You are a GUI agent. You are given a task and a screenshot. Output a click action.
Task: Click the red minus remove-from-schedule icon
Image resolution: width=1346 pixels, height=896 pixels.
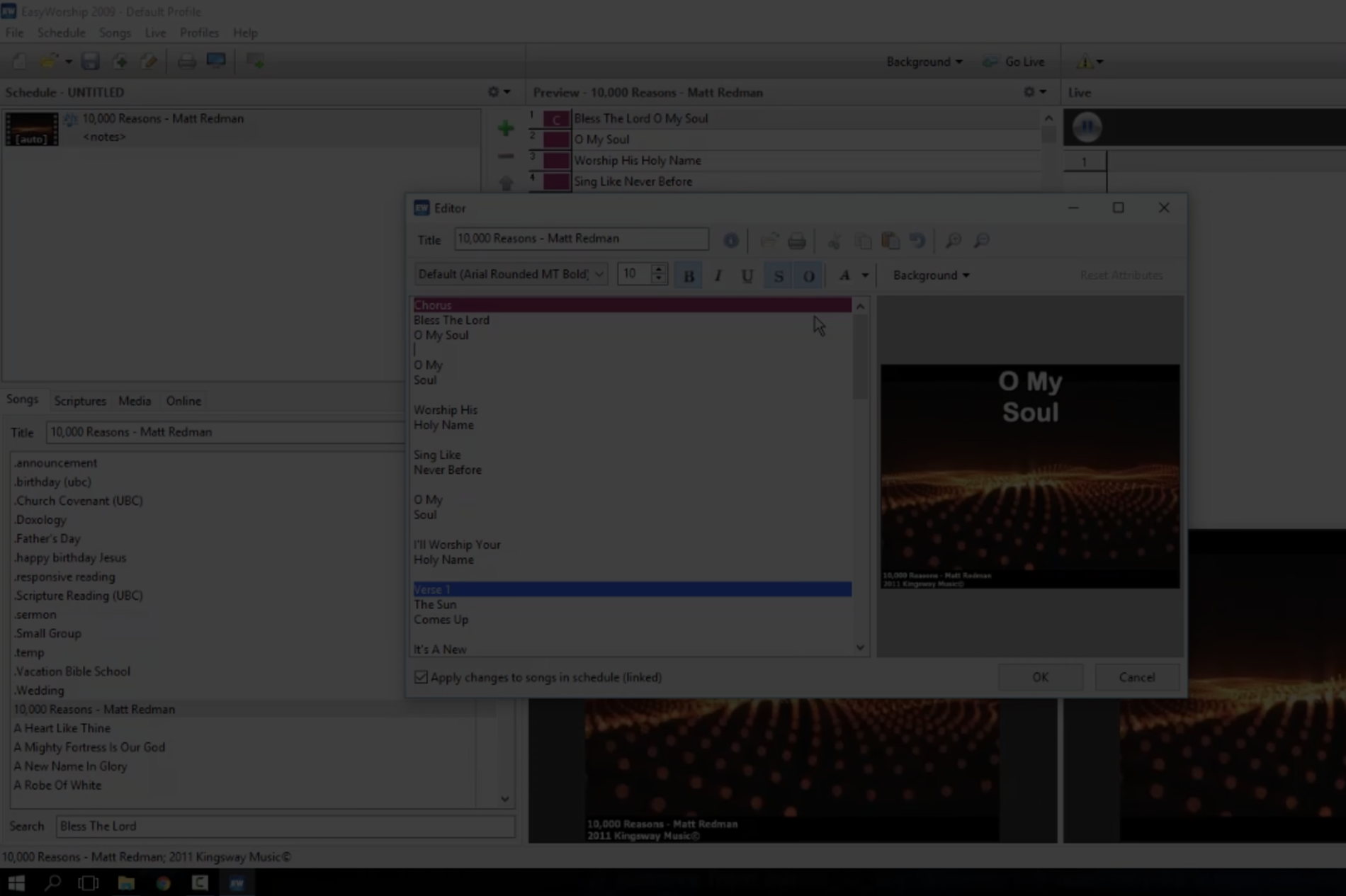click(505, 156)
